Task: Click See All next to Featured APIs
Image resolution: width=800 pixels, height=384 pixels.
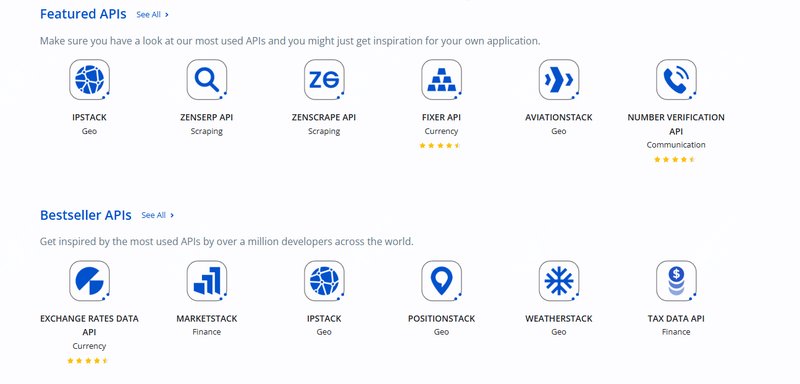Action: [x=152, y=15]
